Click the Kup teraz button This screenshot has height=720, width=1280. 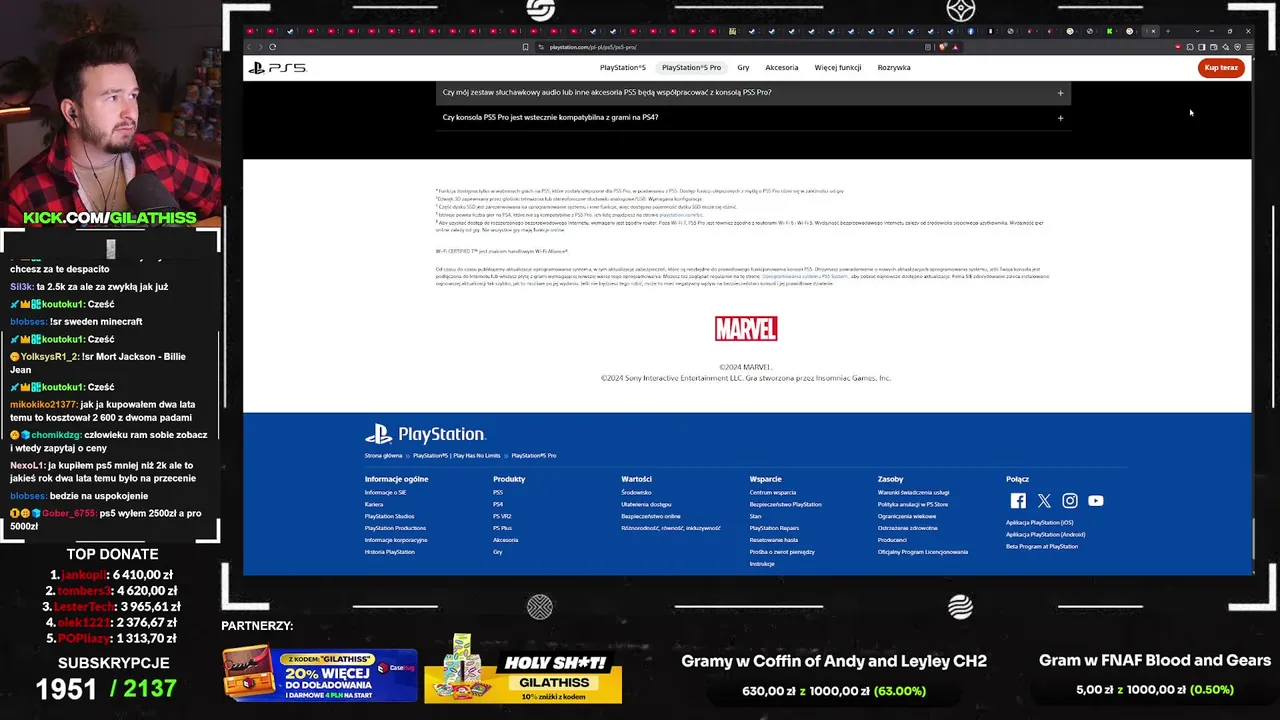(x=1221, y=68)
